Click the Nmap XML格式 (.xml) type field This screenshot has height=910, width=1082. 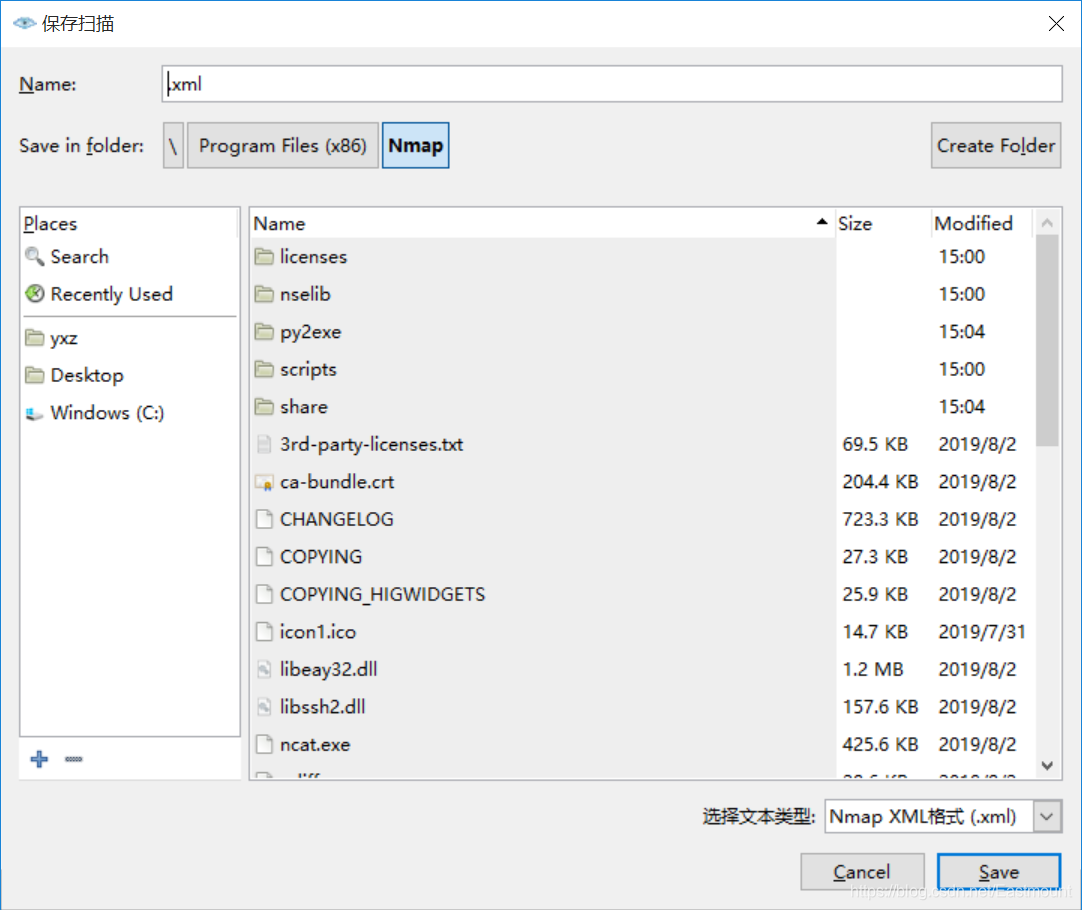click(929, 816)
